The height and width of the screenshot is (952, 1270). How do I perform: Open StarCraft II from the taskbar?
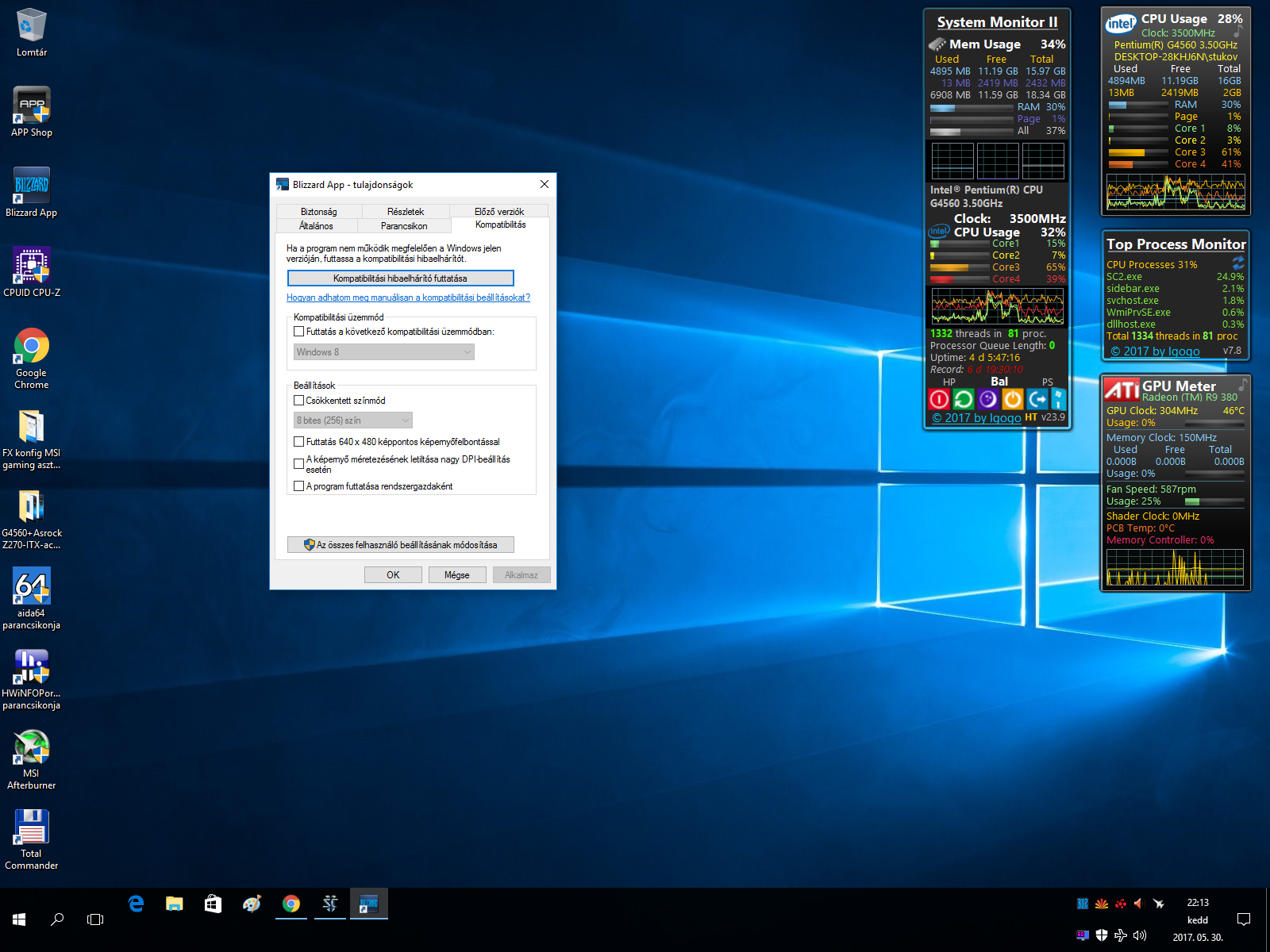point(330,904)
